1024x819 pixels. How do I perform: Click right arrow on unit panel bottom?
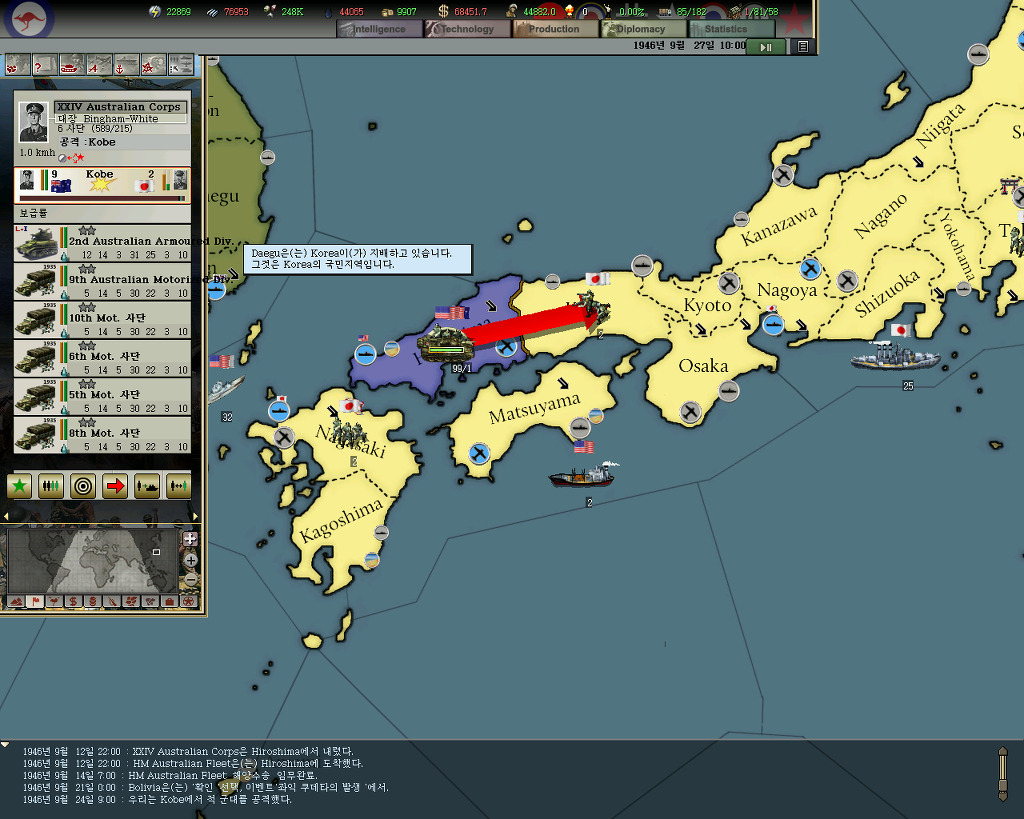click(x=195, y=516)
